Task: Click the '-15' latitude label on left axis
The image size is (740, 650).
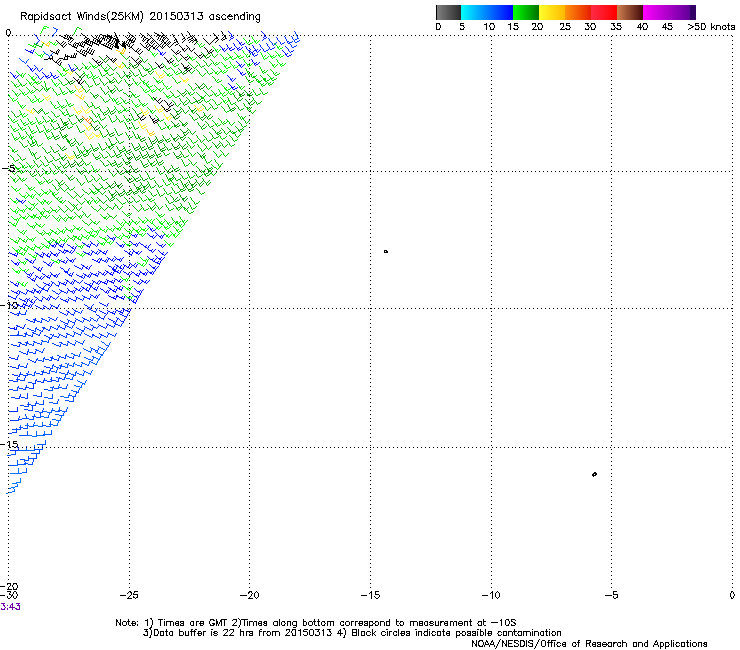Action: [9, 445]
